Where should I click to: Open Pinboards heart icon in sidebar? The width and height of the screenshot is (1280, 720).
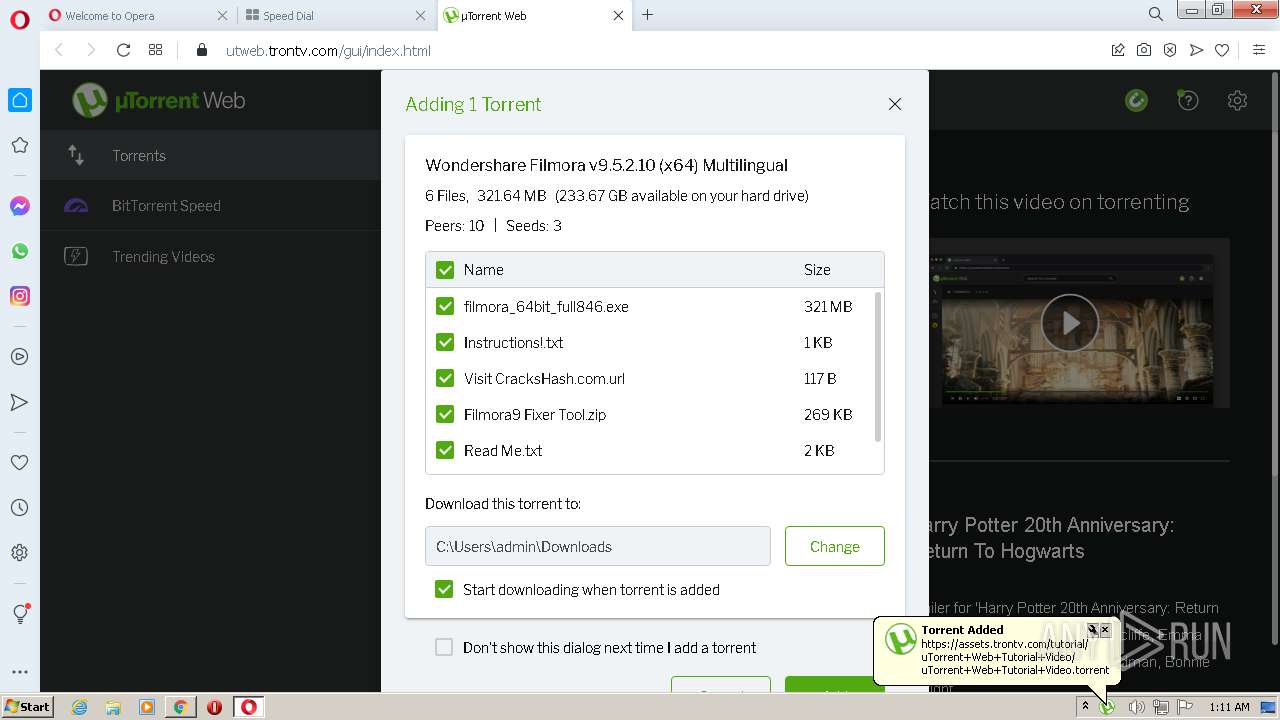point(20,463)
